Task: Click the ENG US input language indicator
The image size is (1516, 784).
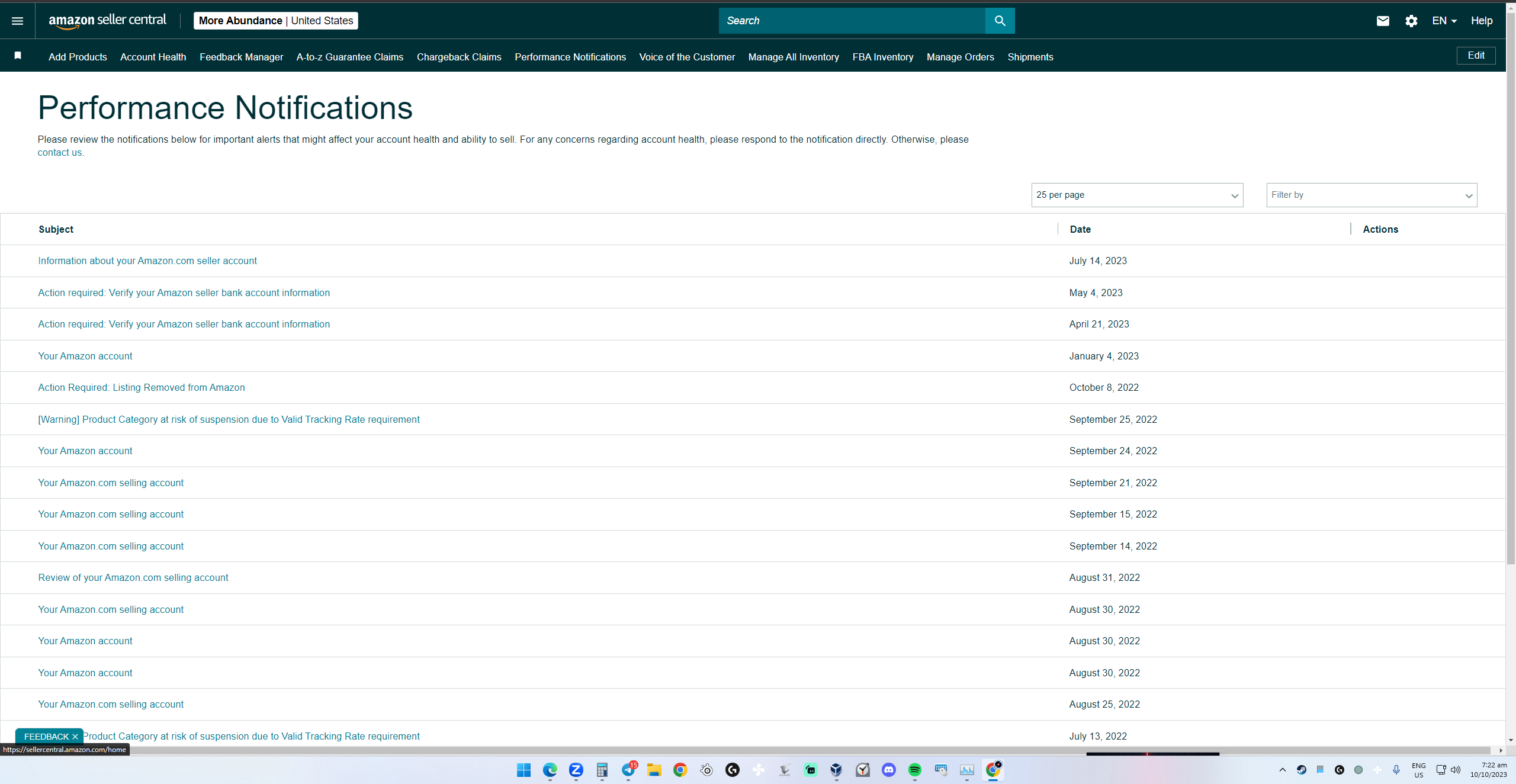Action: pos(1419,770)
